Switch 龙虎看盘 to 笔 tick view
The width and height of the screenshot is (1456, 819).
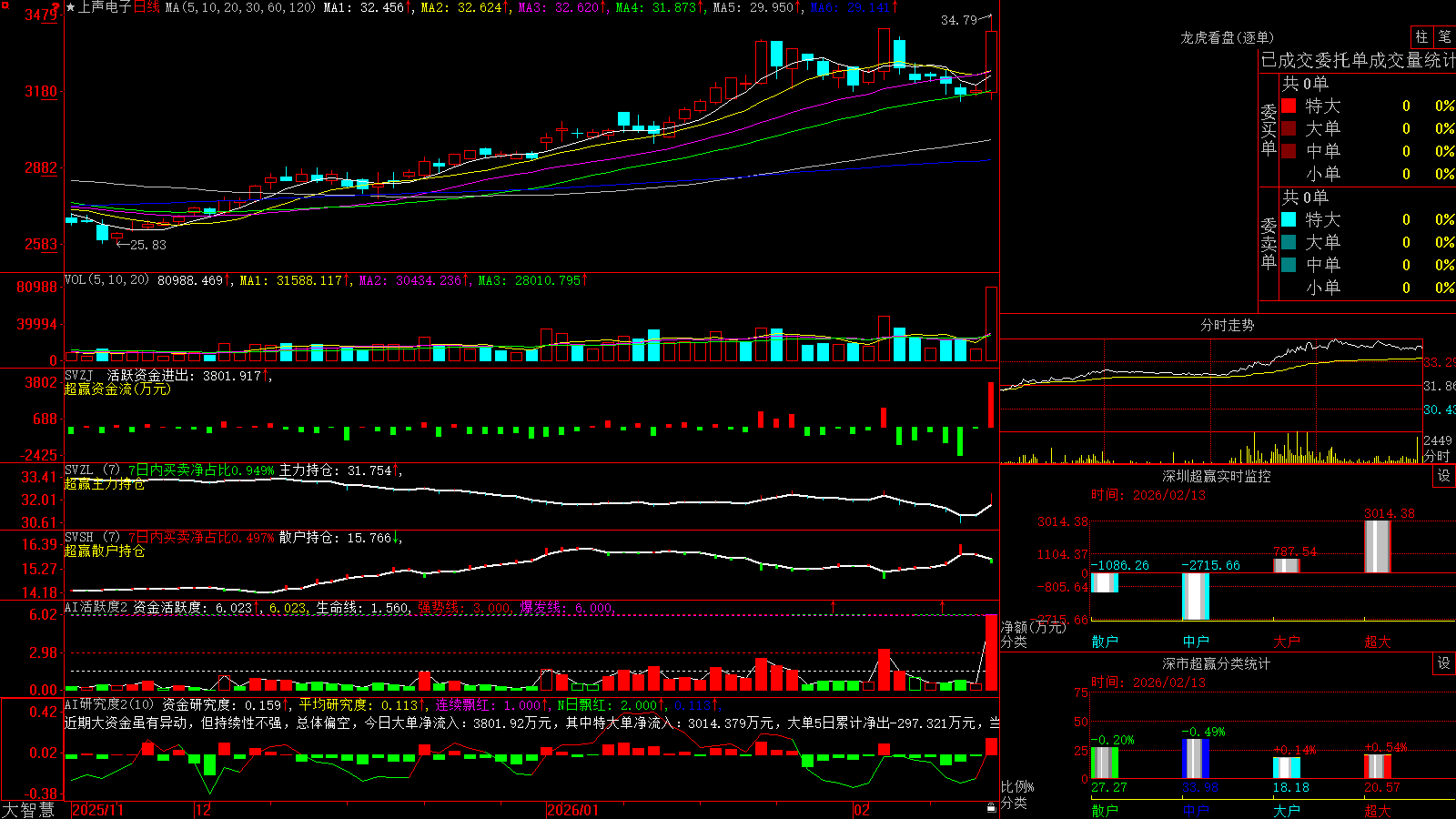pyautogui.click(x=1444, y=37)
